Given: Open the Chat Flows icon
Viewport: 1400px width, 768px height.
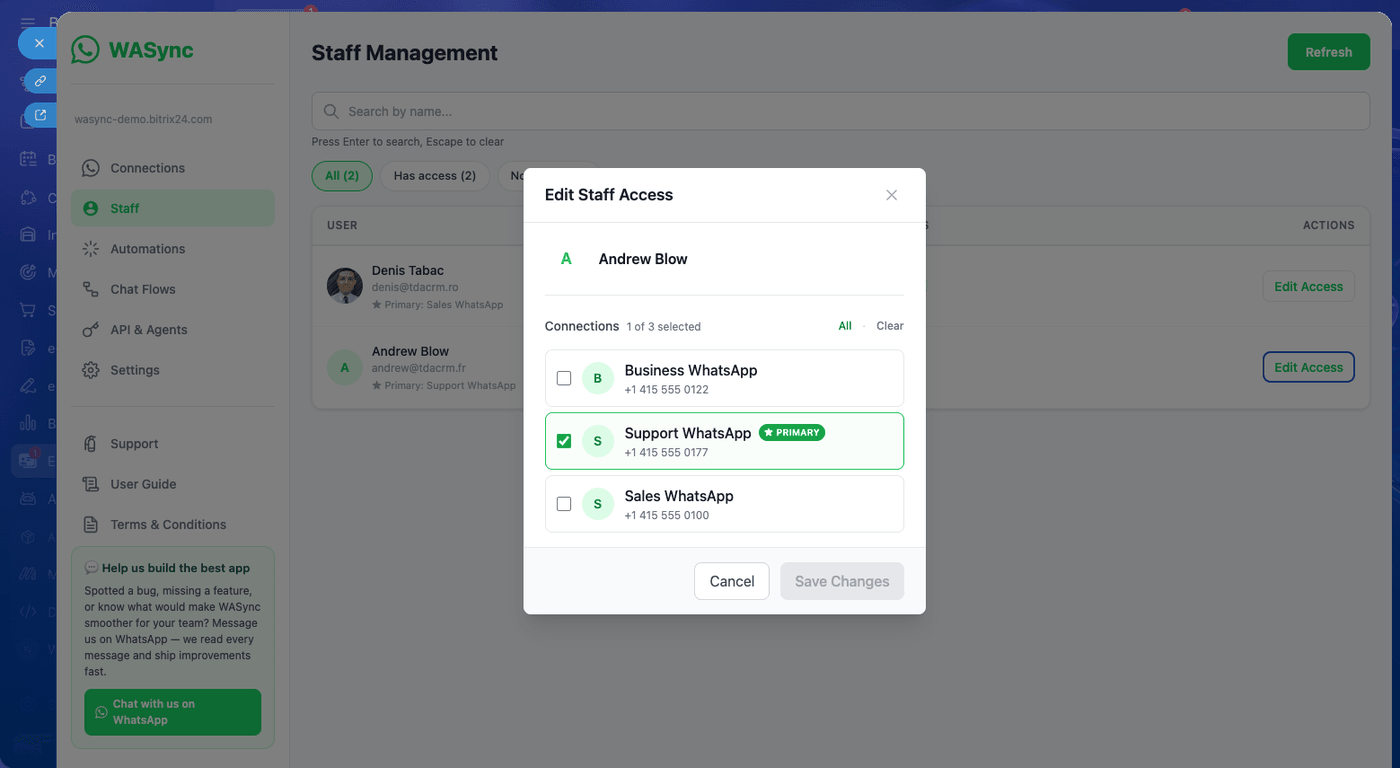Looking at the screenshot, I should pos(91,289).
